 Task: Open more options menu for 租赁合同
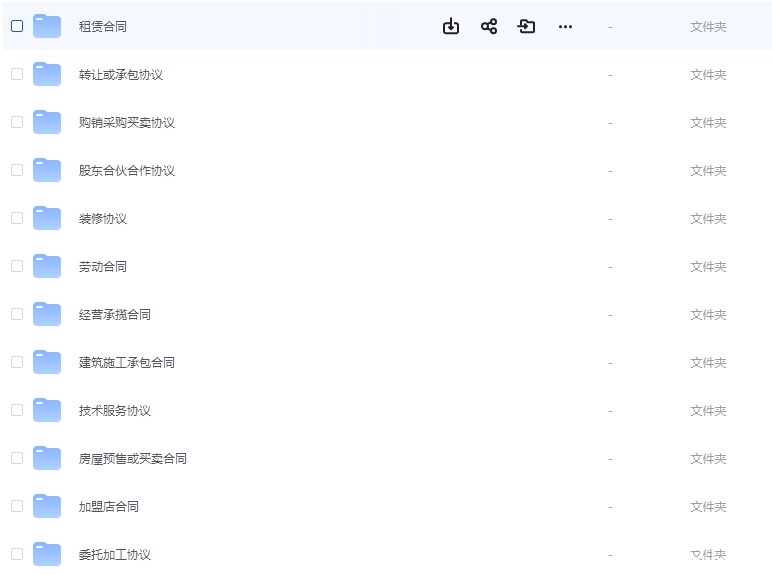click(565, 27)
